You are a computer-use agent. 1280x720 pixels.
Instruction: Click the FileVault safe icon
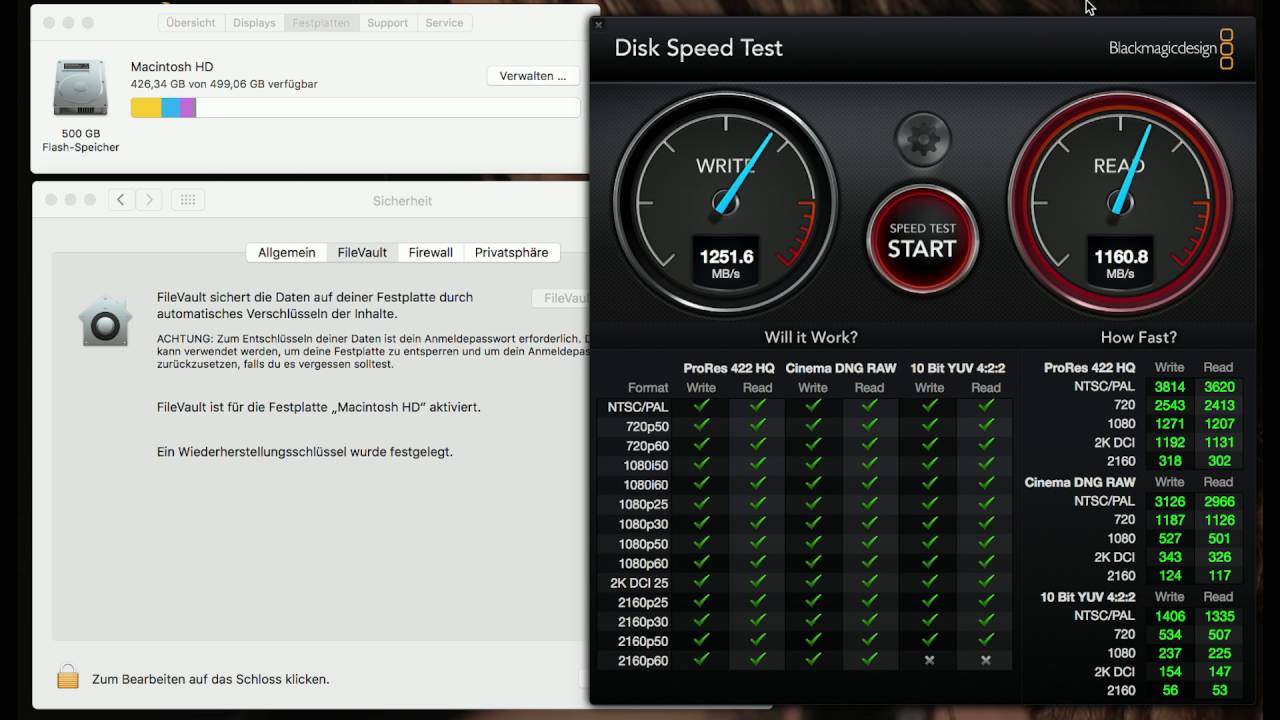[x=105, y=322]
